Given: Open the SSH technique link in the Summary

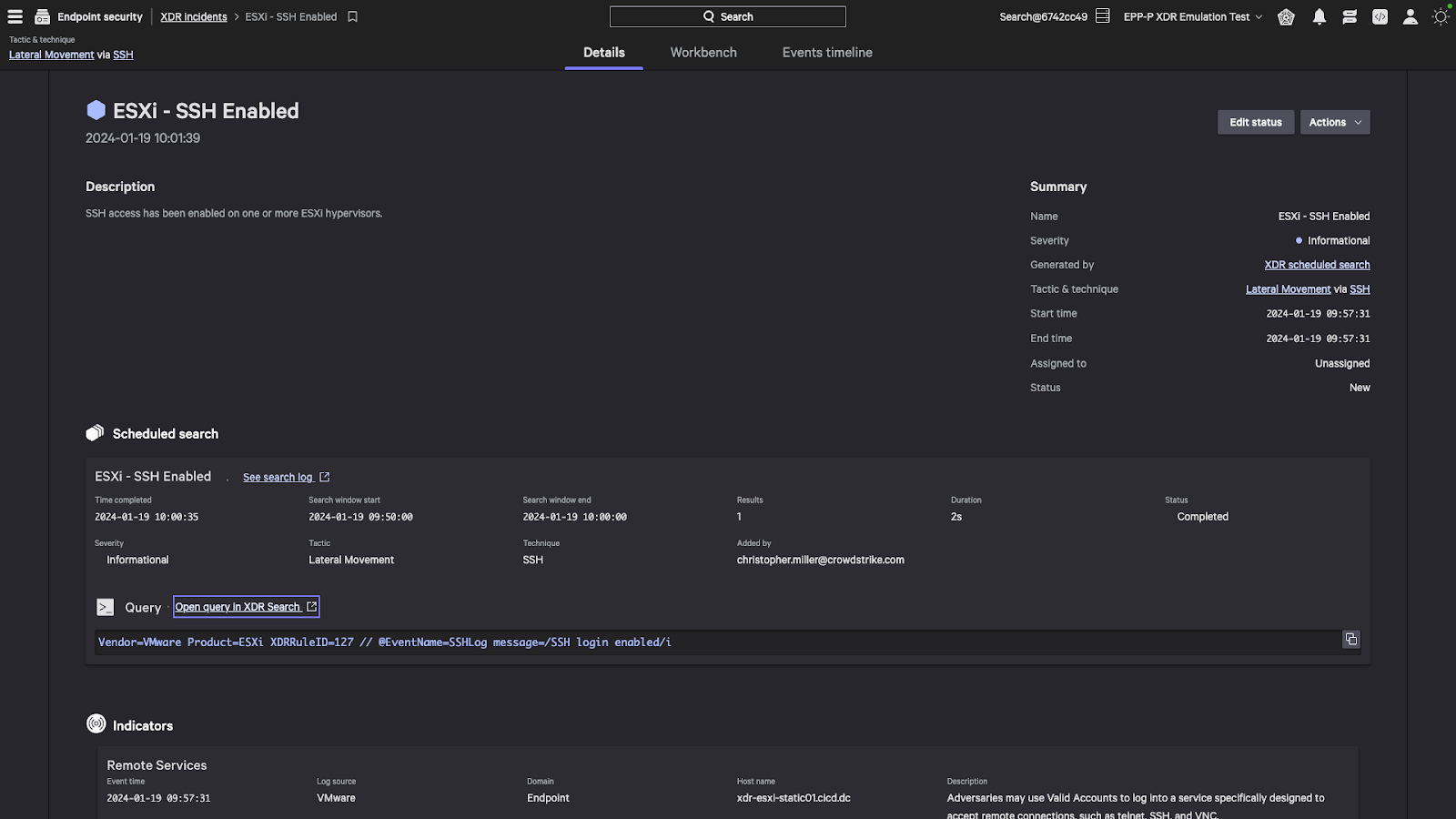Looking at the screenshot, I should pos(1360,289).
